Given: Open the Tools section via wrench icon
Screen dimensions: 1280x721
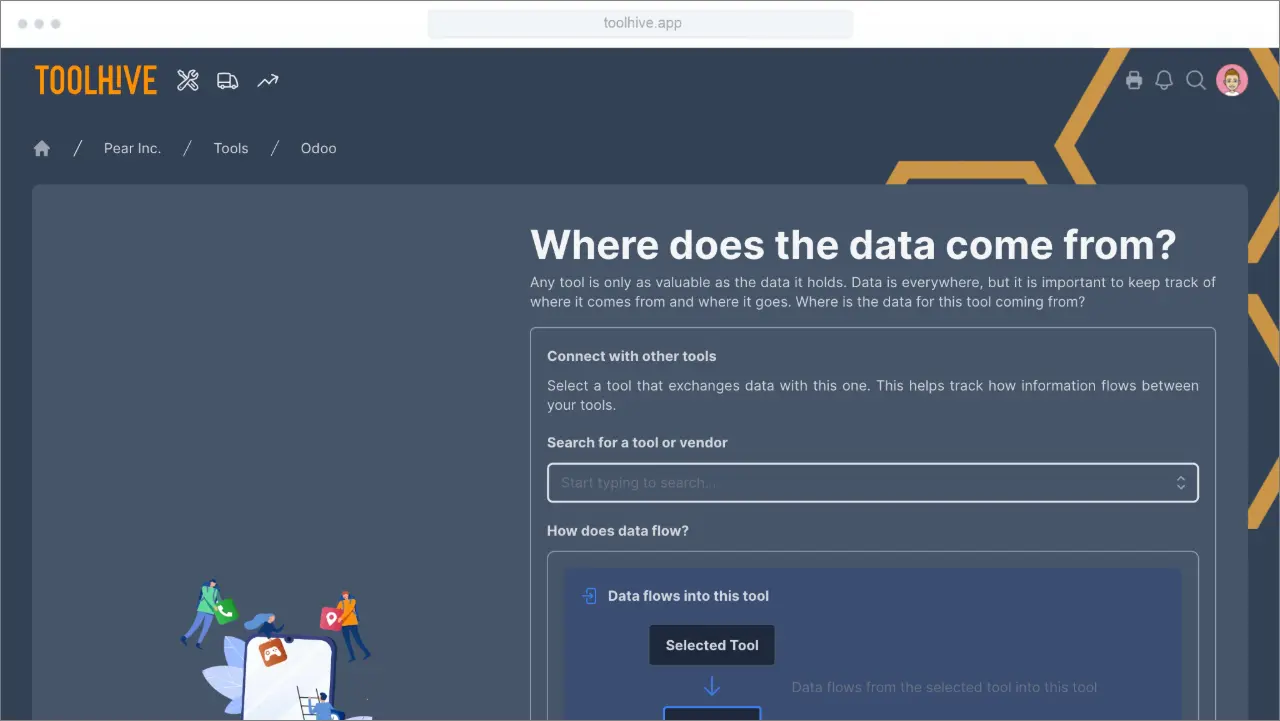Looking at the screenshot, I should tap(187, 80).
